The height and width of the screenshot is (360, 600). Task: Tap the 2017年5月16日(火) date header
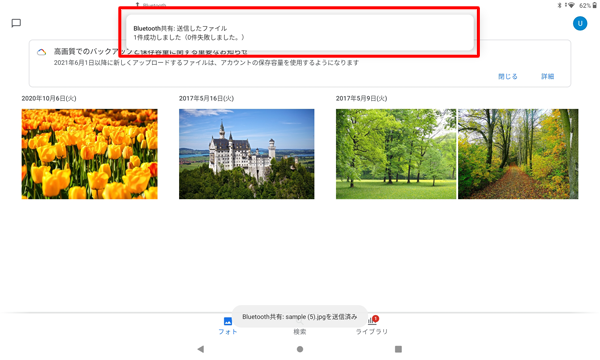point(206,98)
